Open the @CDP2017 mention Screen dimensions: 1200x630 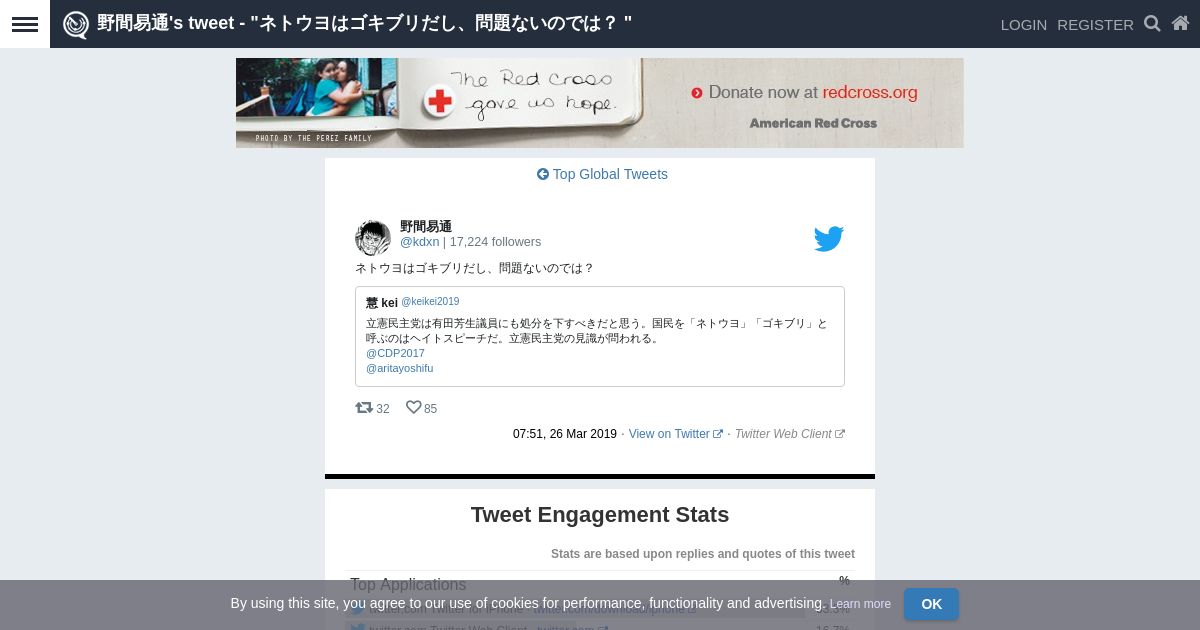tap(395, 353)
